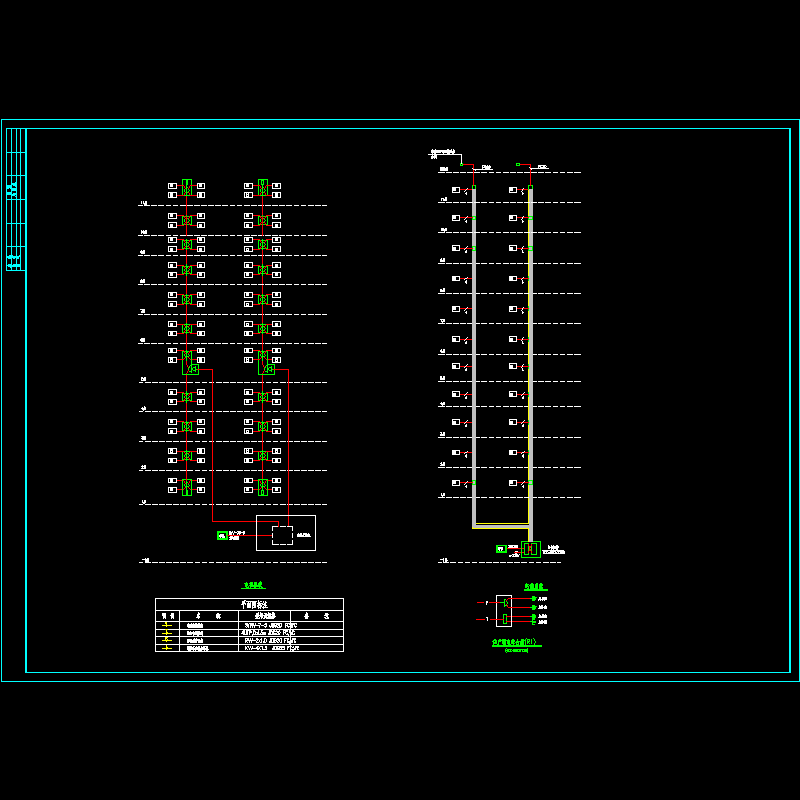800x800 pixels.
Task: Select the last symbol row in legend table
Action: coord(249,648)
